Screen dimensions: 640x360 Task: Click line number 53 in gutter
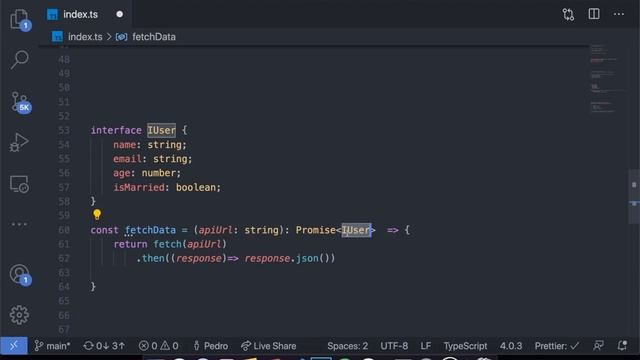click(x=64, y=130)
